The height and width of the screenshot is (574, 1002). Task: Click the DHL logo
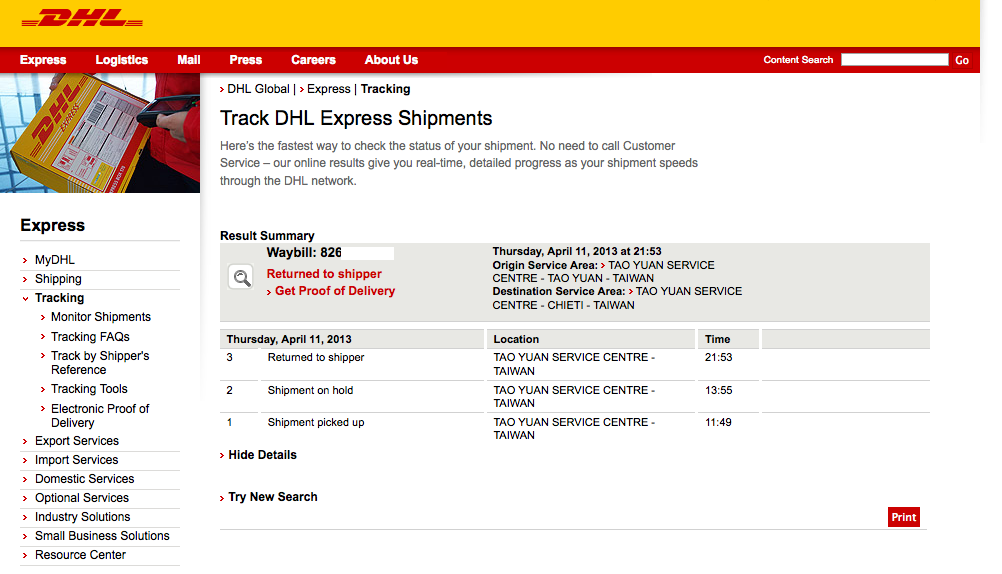coord(82,20)
